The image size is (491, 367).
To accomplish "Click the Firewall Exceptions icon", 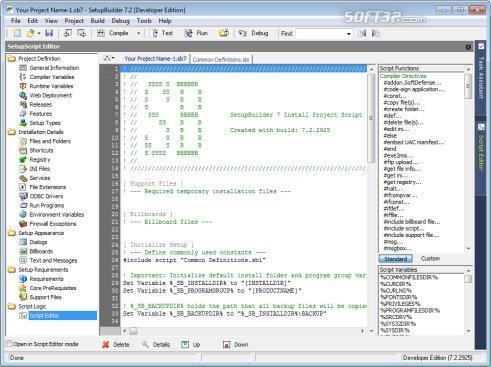I will click(x=23, y=224).
